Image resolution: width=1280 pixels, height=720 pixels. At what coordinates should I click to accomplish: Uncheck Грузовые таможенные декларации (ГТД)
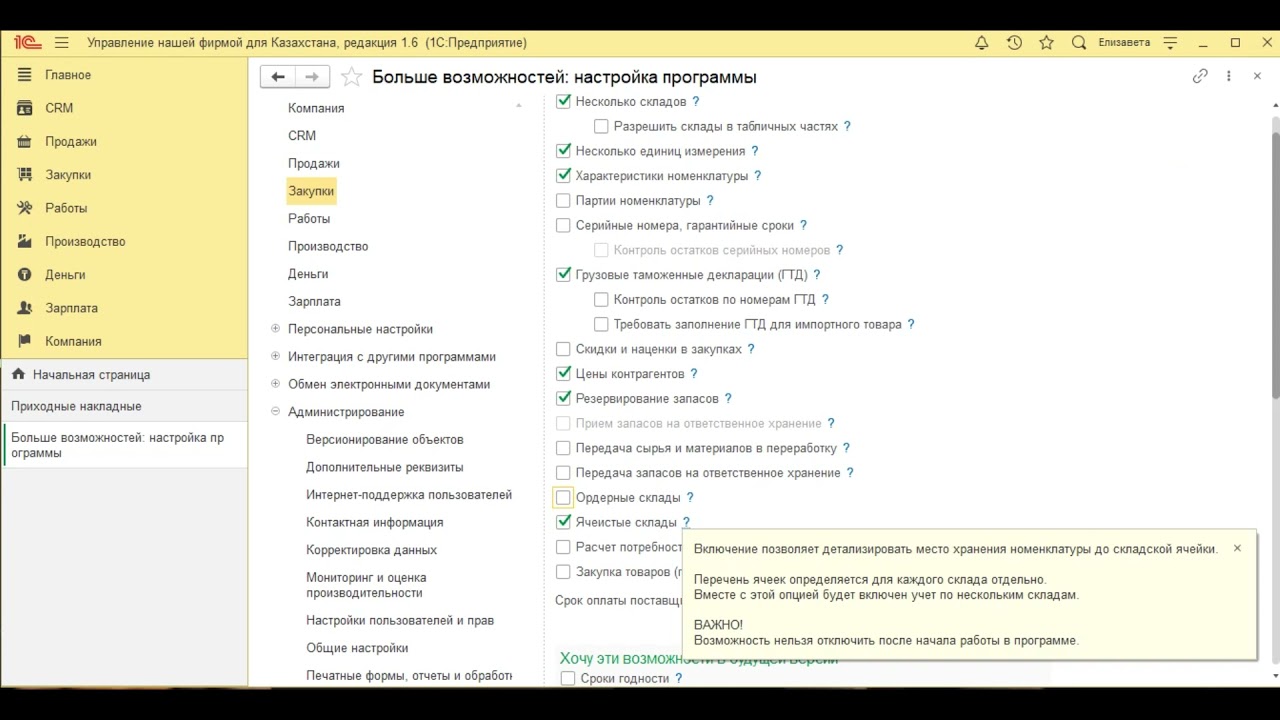pos(563,275)
